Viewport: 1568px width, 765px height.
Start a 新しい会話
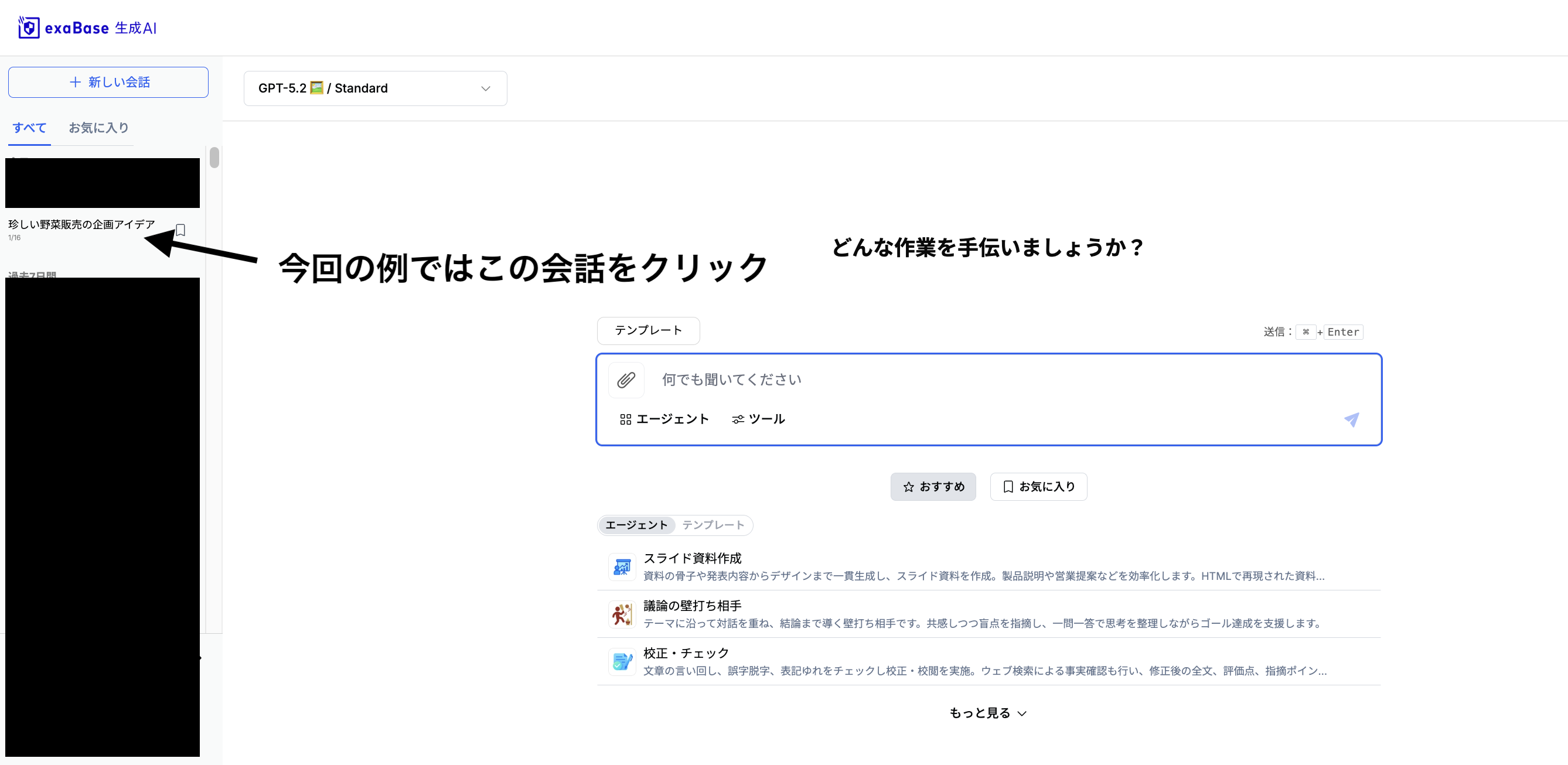[x=108, y=82]
